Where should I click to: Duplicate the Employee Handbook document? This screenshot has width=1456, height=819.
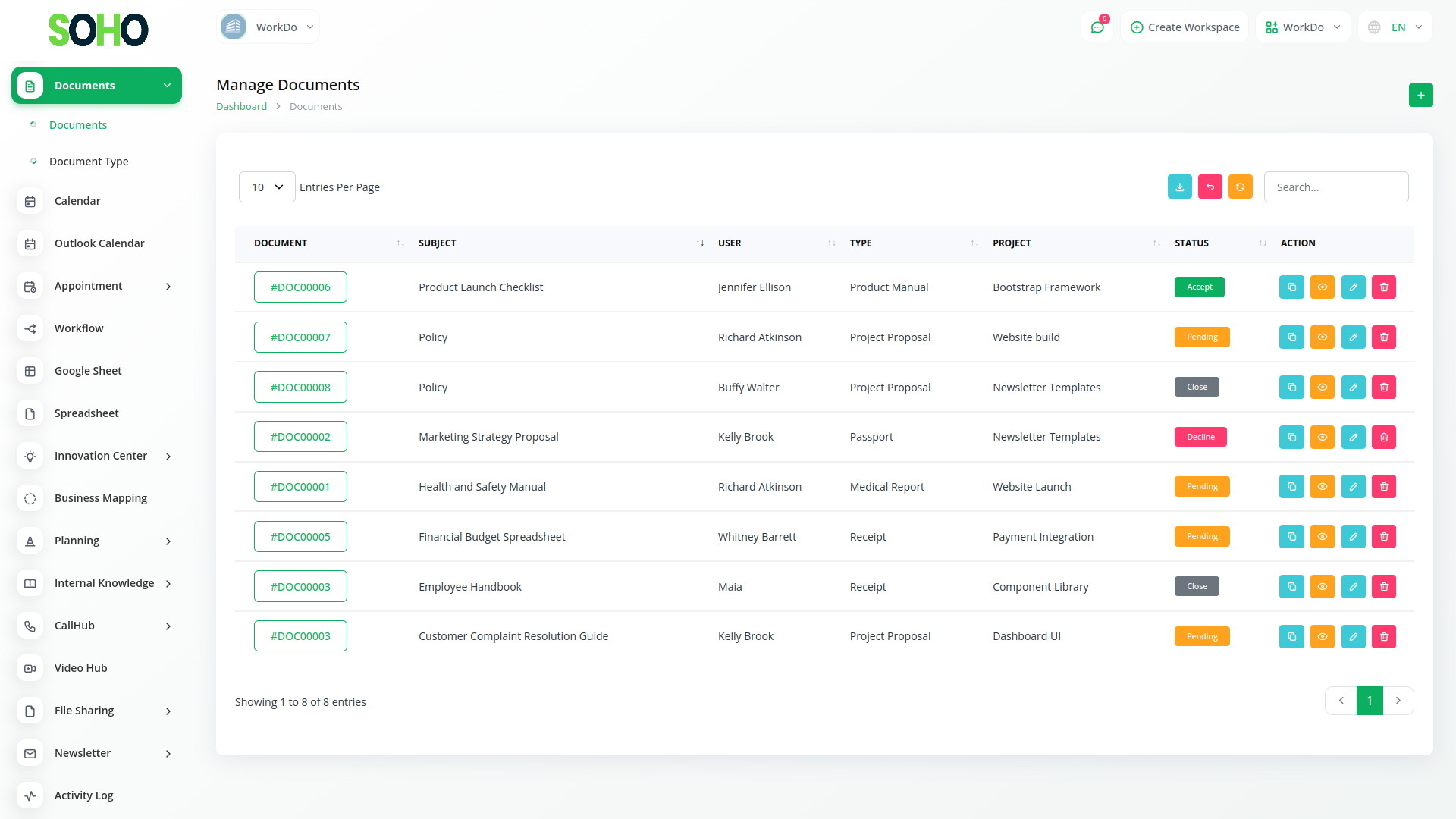coord(1291,587)
